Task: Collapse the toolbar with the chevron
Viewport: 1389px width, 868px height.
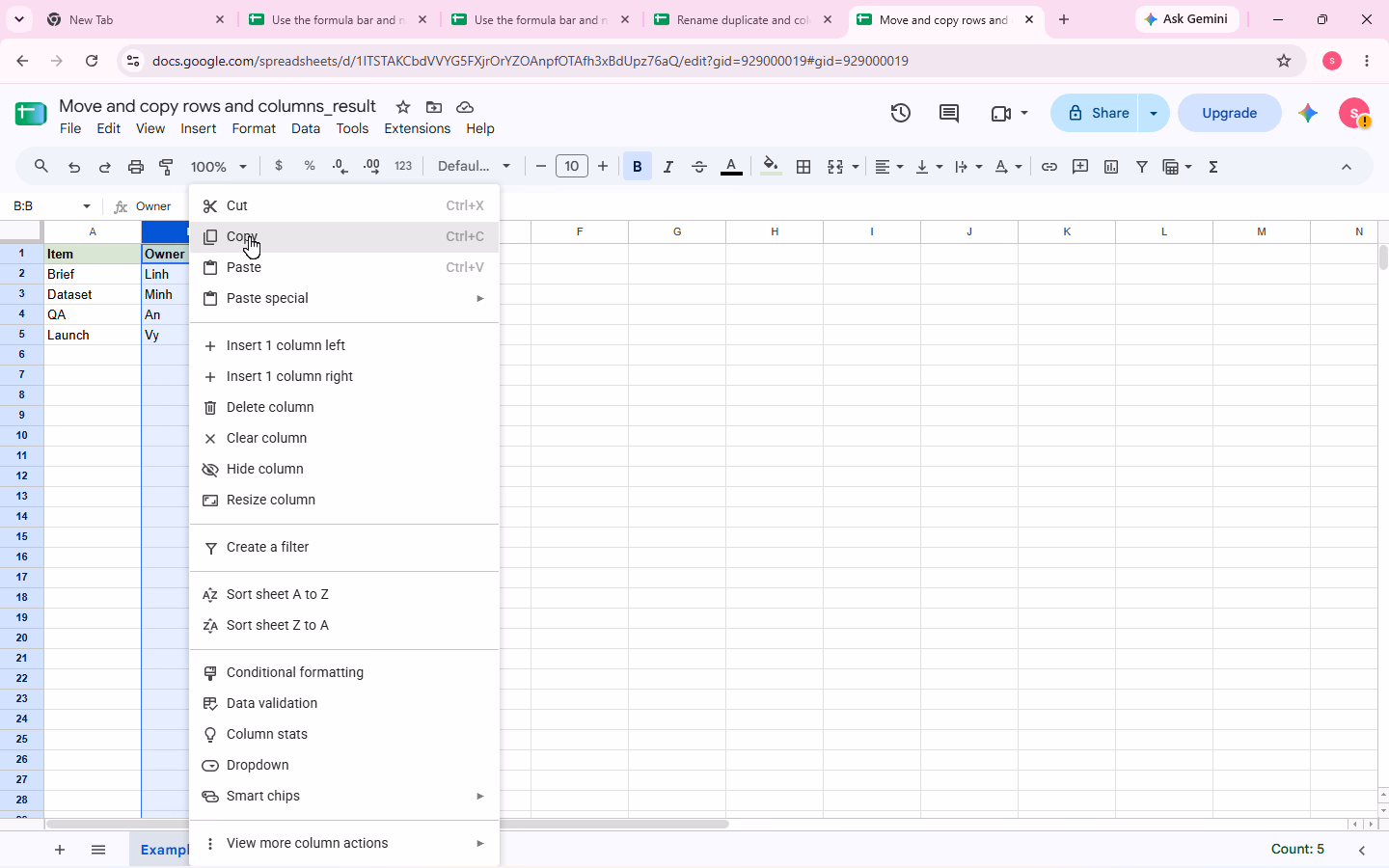Action: tap(1347, 167)
